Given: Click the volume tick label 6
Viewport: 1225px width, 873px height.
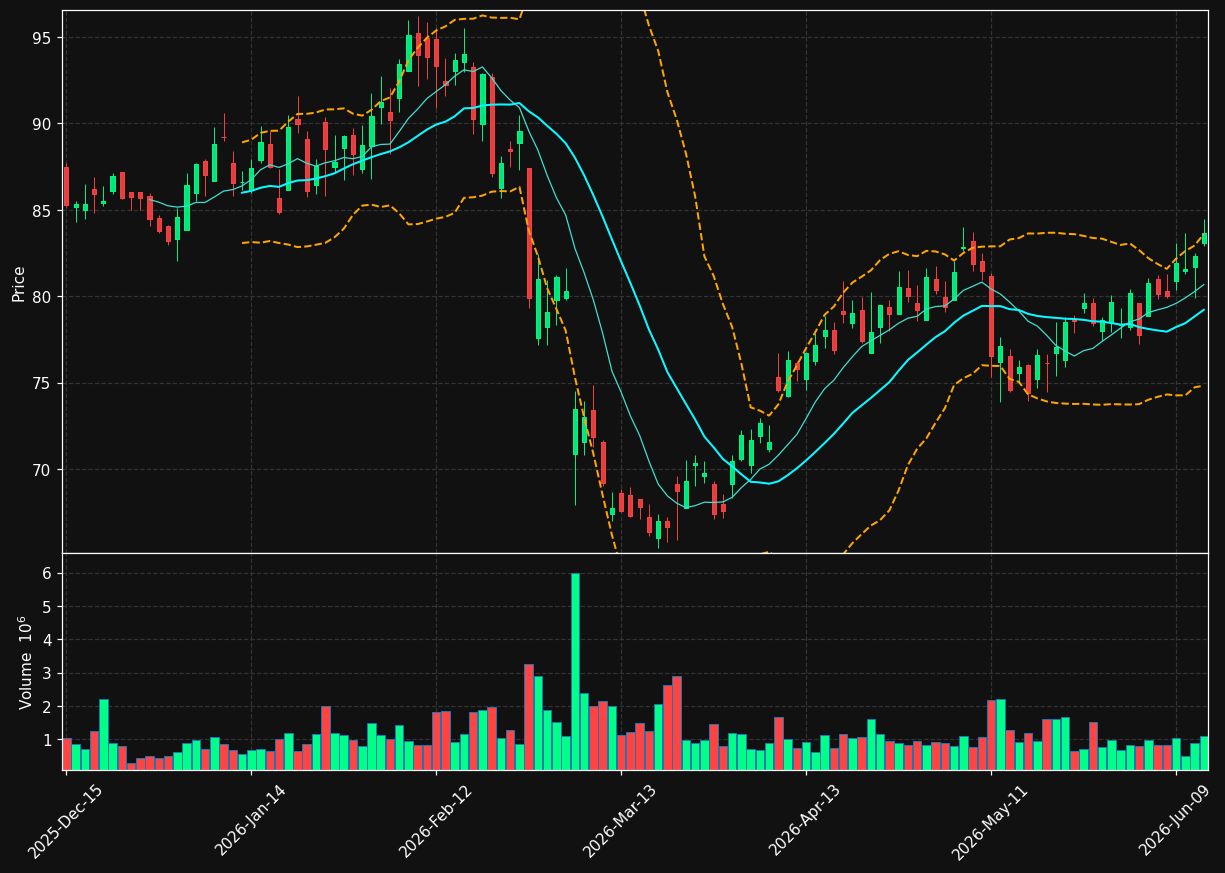Looking at the screenshot, I should [47, 573].
